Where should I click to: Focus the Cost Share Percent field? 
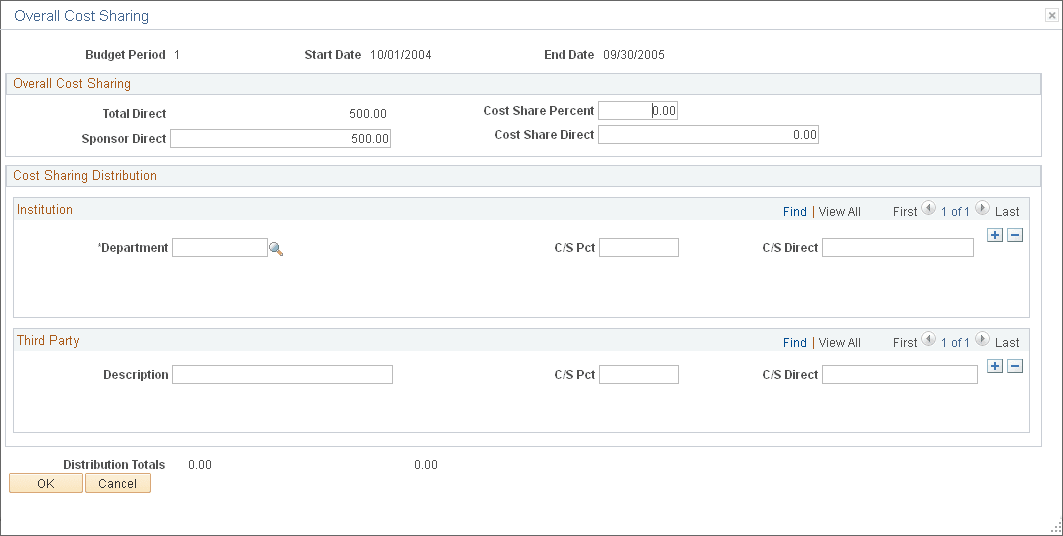click(638, 110)
